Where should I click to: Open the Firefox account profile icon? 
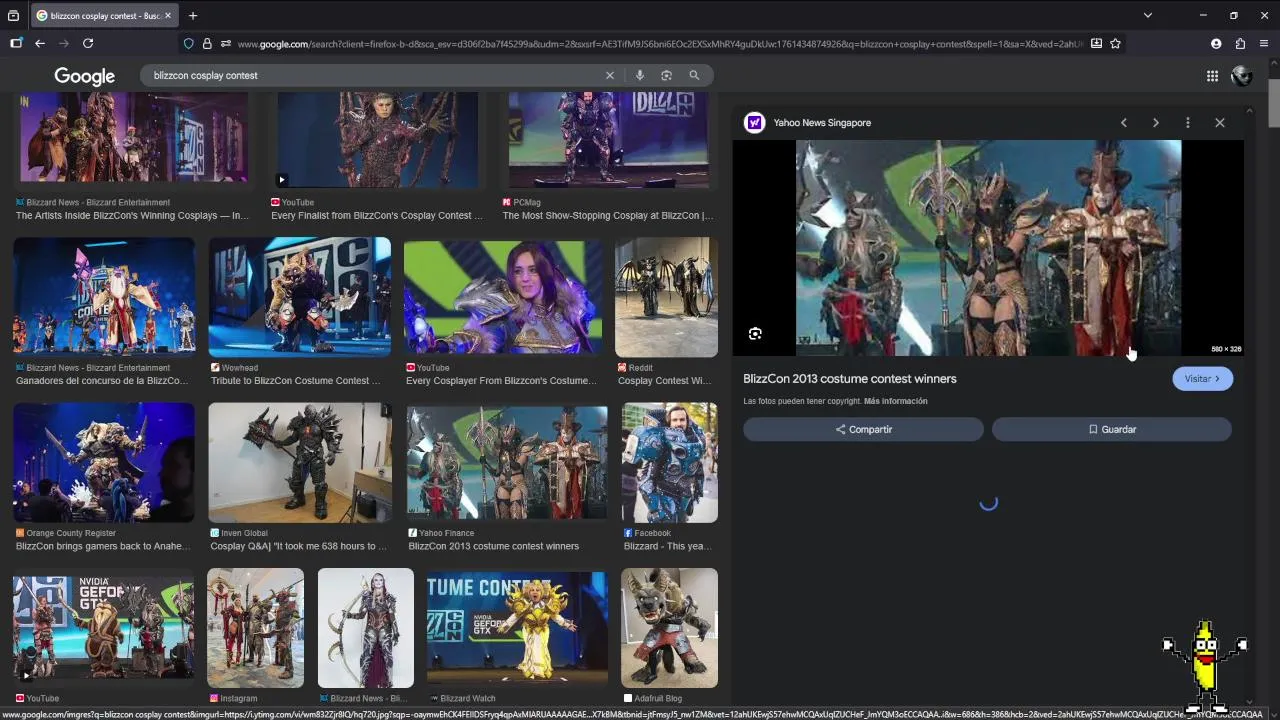1216,43
